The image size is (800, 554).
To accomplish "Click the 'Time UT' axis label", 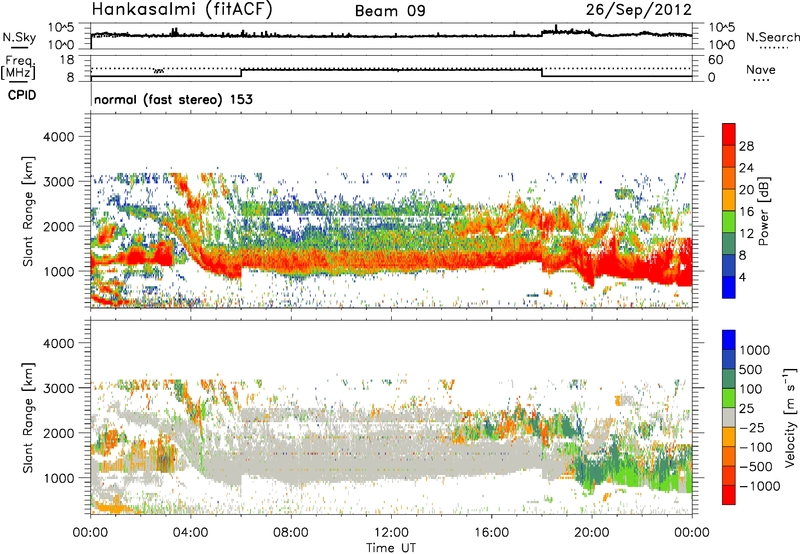I will point(391,548).
